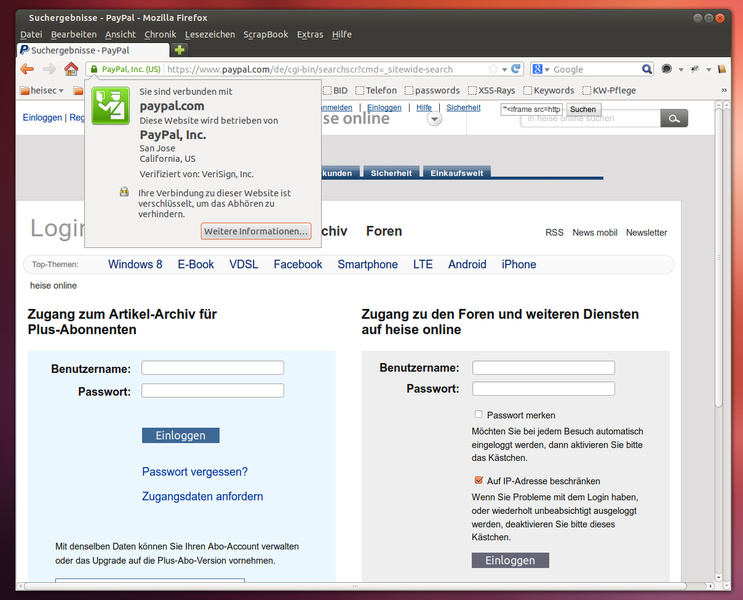The width and height of the screenshot is (743, 600).
Task: Click the Google search engine icon
Action: click(x=537, y=69)
